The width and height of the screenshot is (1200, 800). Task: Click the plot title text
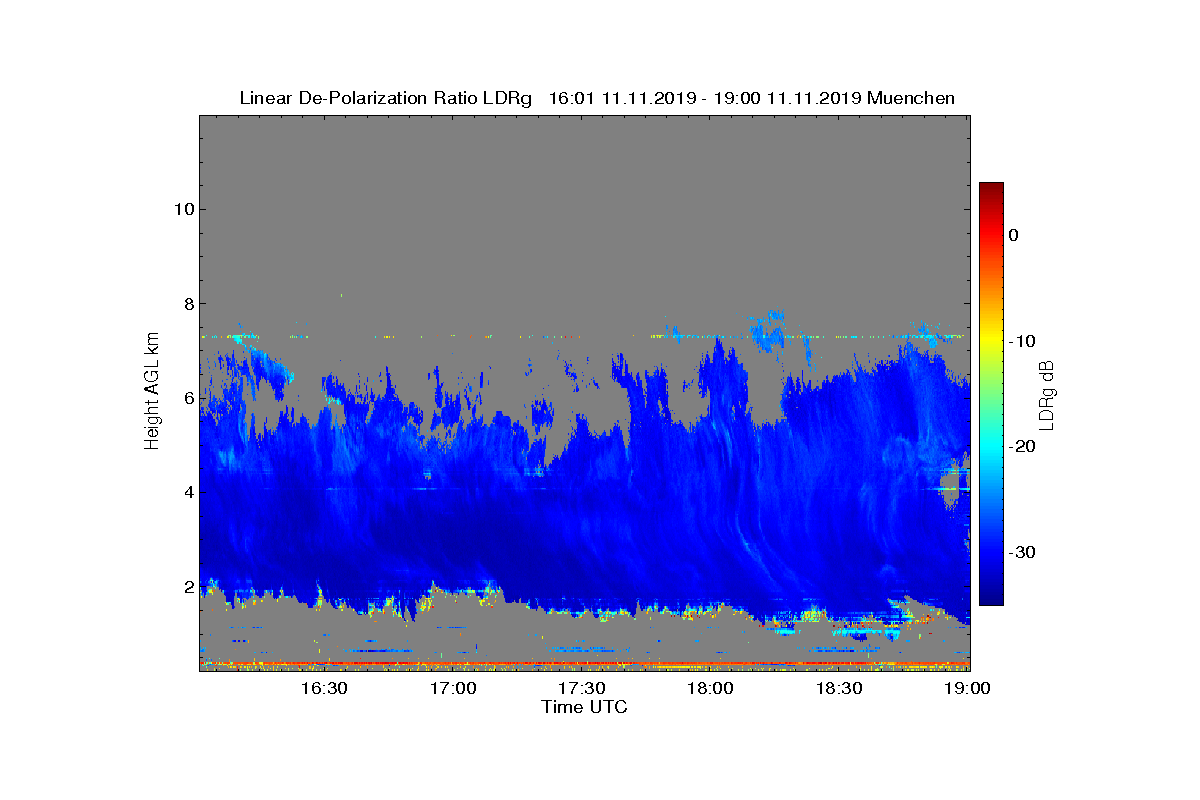[x=597, y=98]
